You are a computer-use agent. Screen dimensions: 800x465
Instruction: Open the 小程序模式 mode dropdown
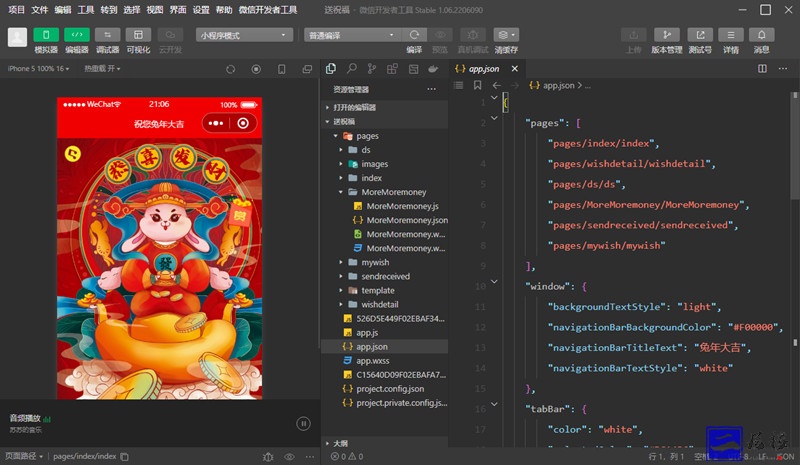click(x=244, y=35)
